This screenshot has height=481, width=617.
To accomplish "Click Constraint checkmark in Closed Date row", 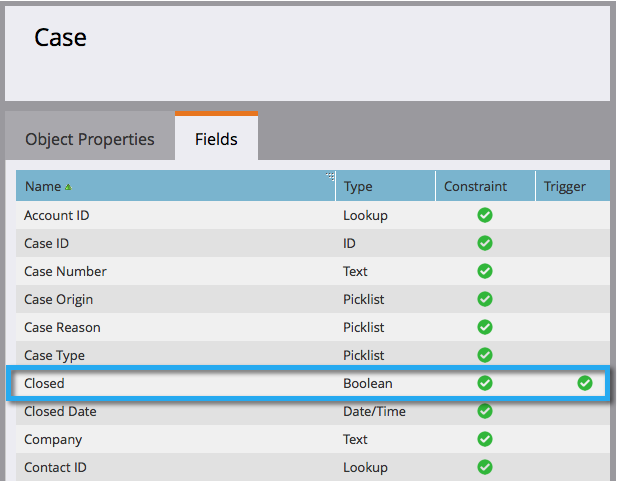I will point(485,411).
